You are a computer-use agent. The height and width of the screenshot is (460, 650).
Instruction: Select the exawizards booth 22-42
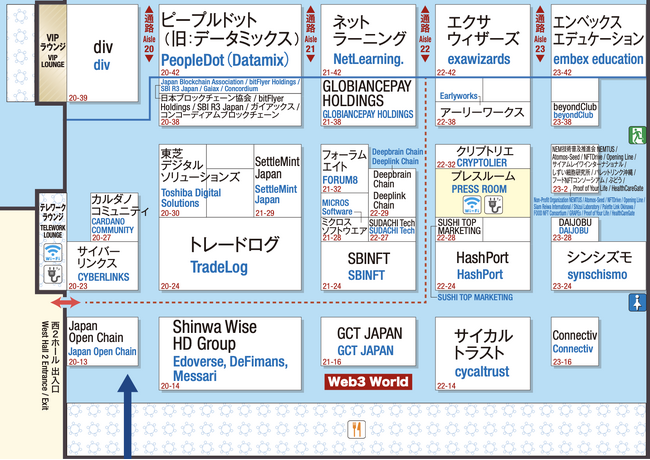pyautogui.click(x=483, y=40)
